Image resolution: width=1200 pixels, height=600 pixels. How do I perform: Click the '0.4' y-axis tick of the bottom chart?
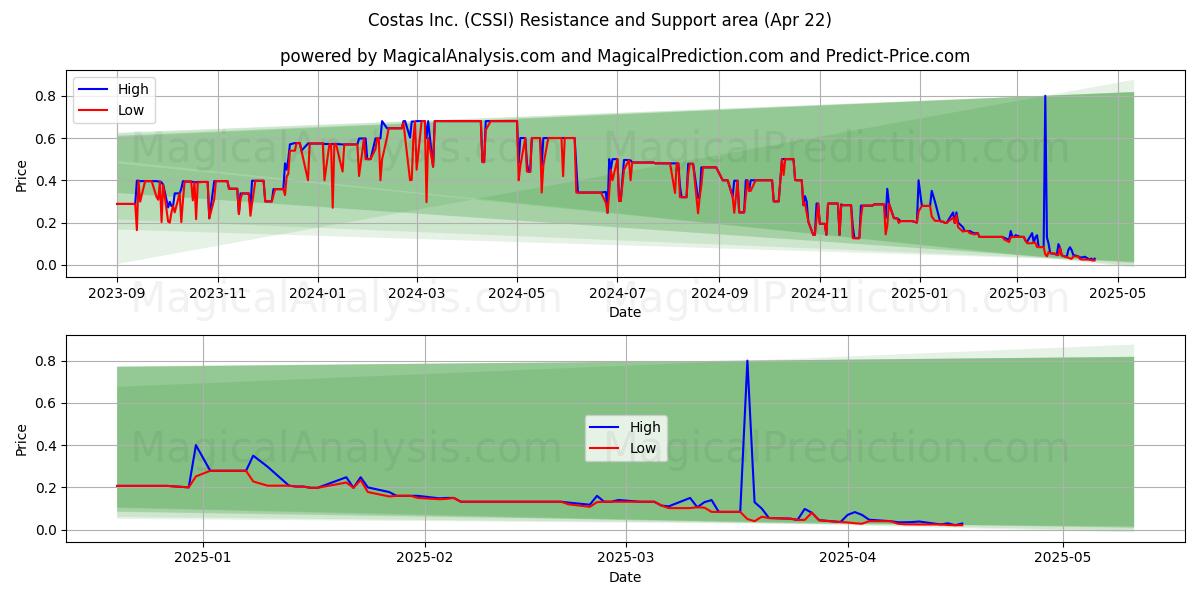[48, 446]
